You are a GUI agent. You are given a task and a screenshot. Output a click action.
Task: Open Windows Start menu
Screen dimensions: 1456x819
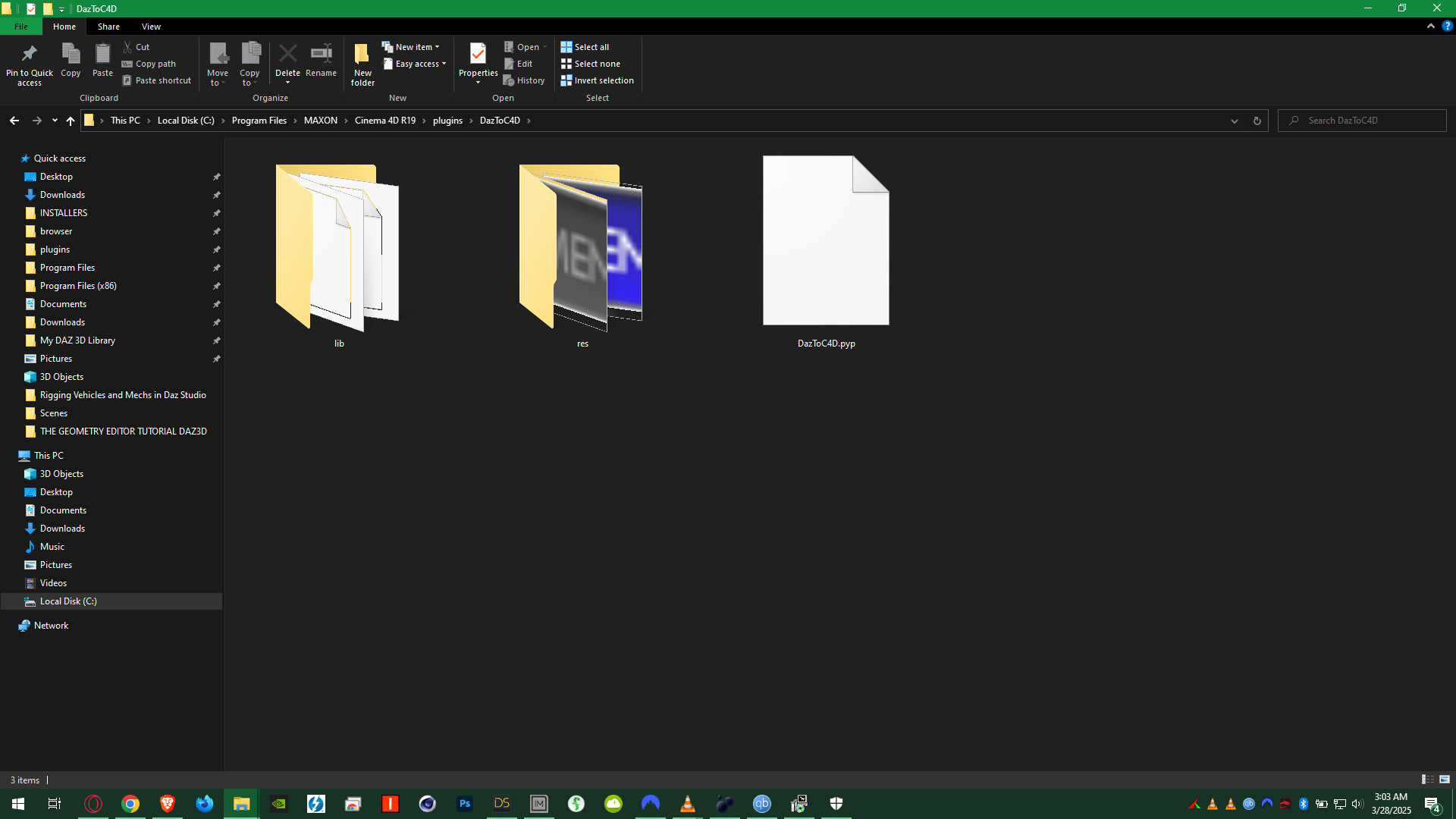[x=18, y=804]
